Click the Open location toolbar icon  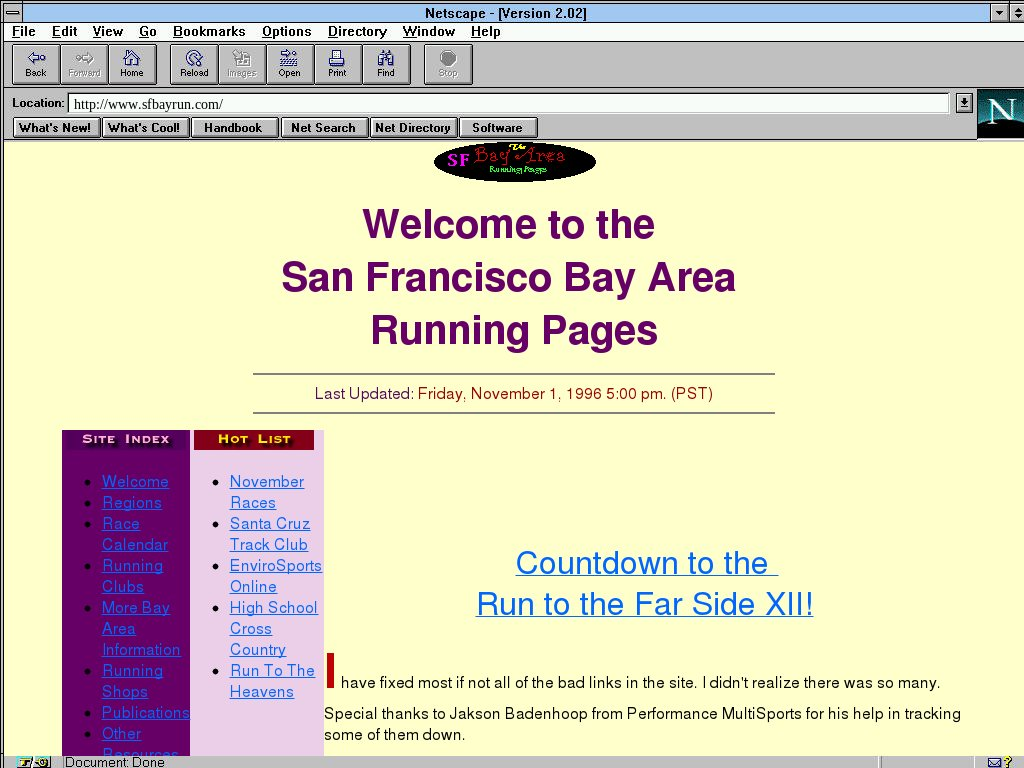click(289, 64)
